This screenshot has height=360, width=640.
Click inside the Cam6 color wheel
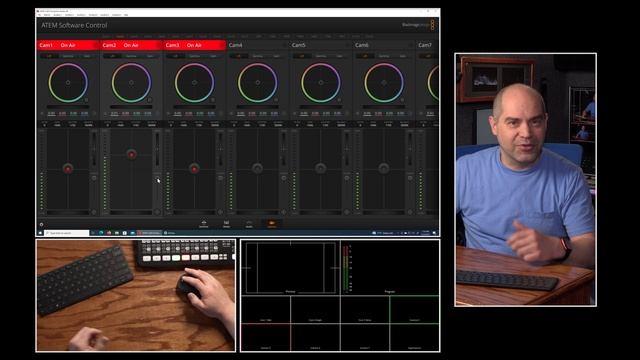click(x=384, y=82)
